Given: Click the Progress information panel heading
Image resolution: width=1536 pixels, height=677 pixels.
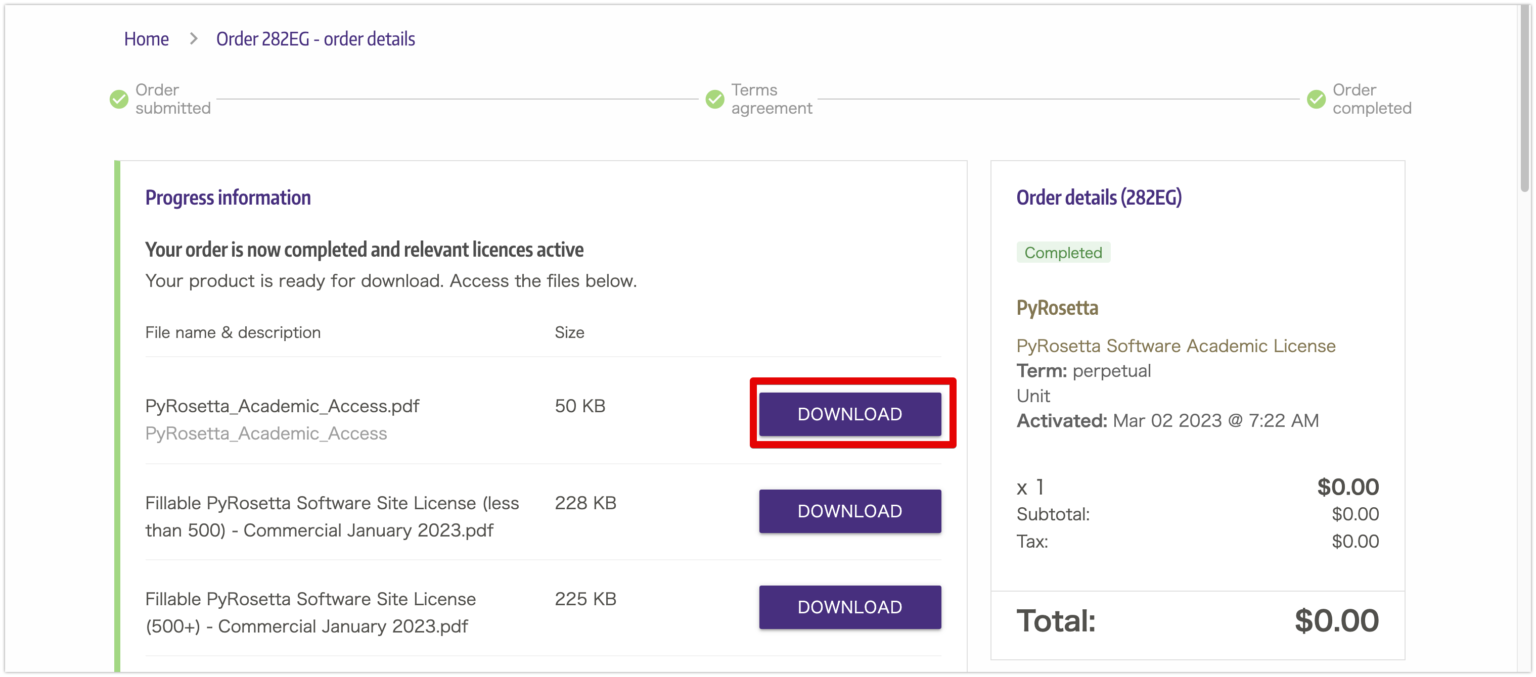Looking at the screenshot, I should pos(228,197).
